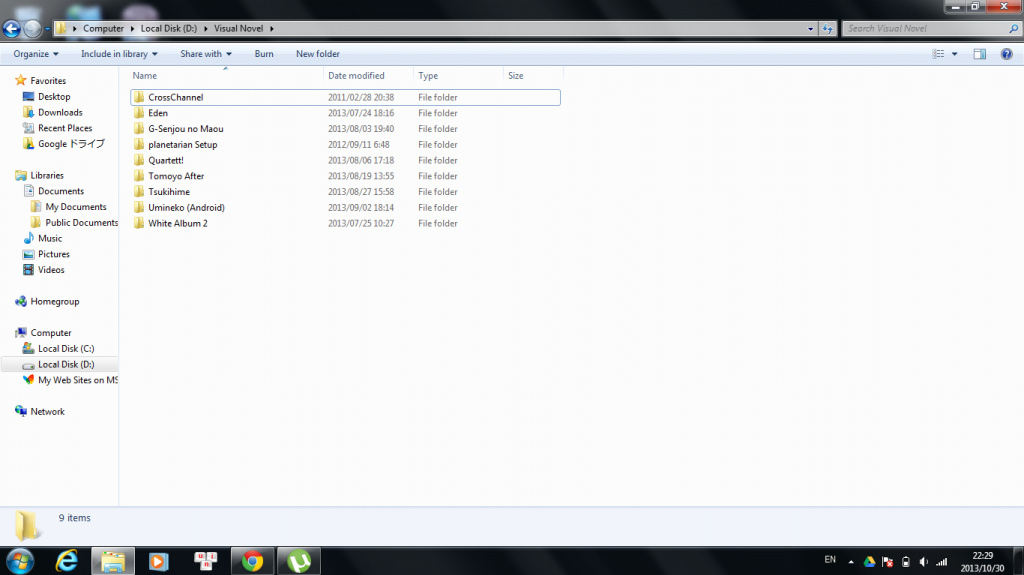Open Homegroup in navigation pane

point(55,301)
